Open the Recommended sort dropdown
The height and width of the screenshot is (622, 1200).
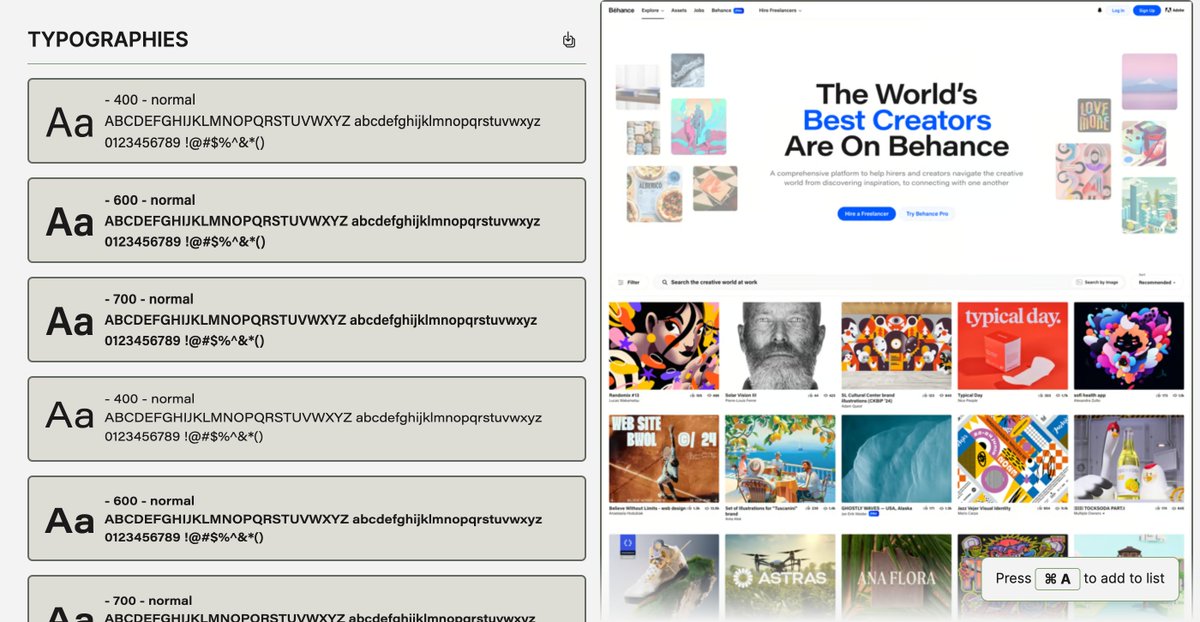pos(1157,283)
